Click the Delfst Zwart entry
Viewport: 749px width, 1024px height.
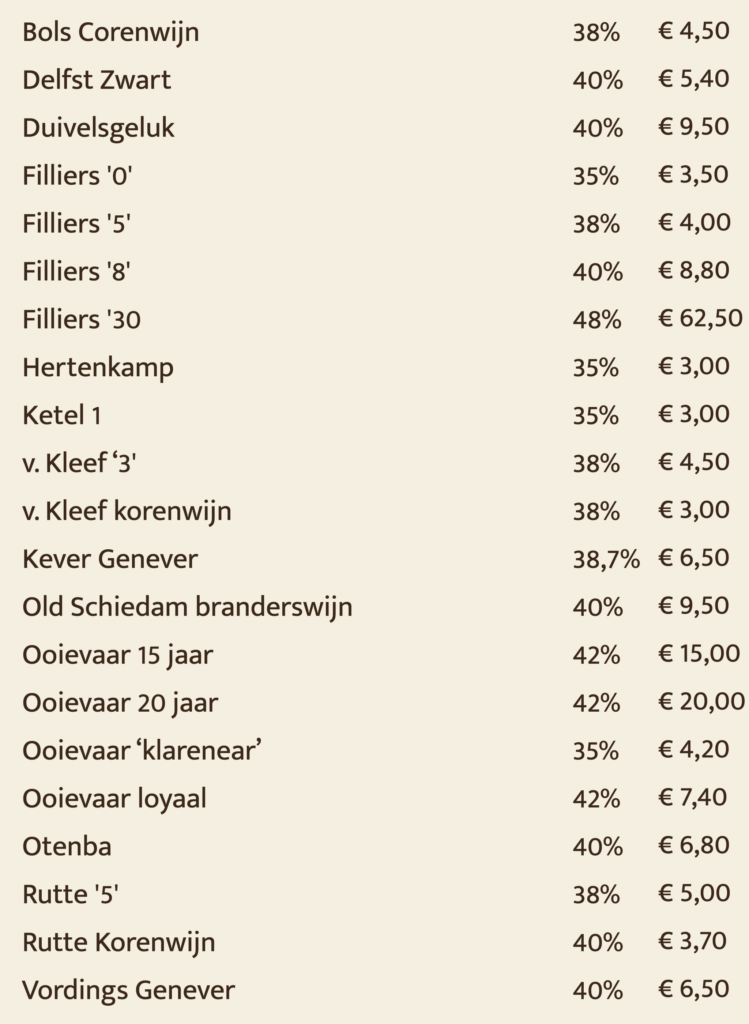(x=97, y=80)
